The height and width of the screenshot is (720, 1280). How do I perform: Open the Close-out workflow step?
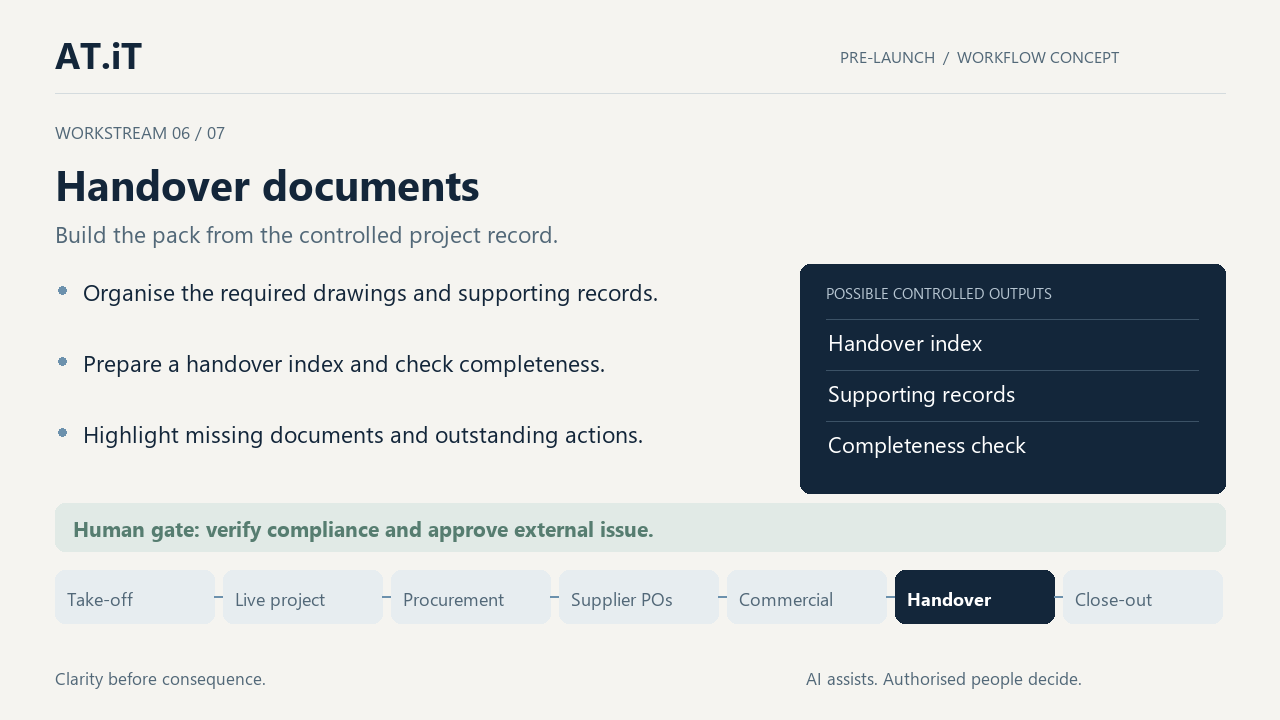coord(1143,597)
